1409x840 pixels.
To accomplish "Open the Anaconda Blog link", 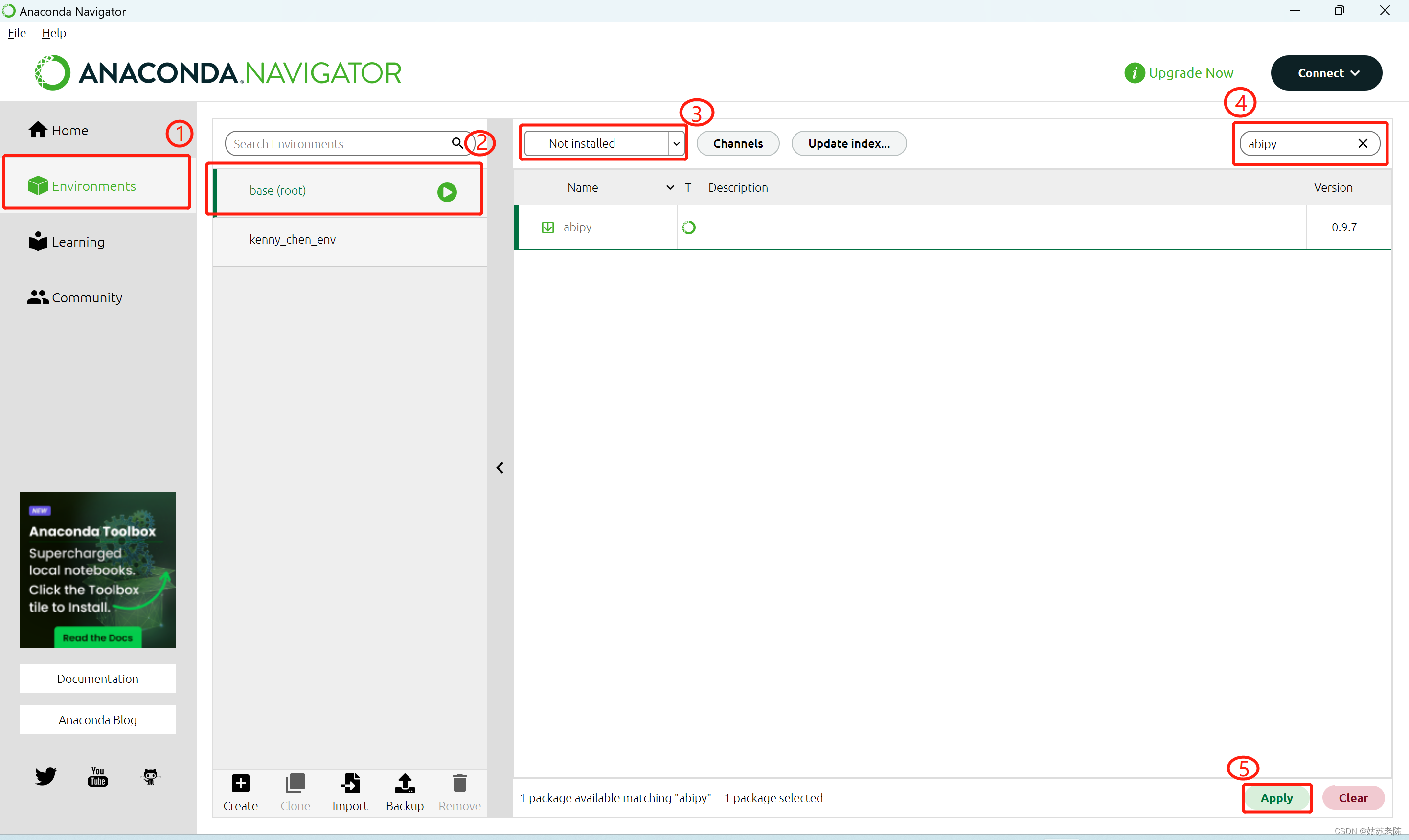I will click(97, 720).
